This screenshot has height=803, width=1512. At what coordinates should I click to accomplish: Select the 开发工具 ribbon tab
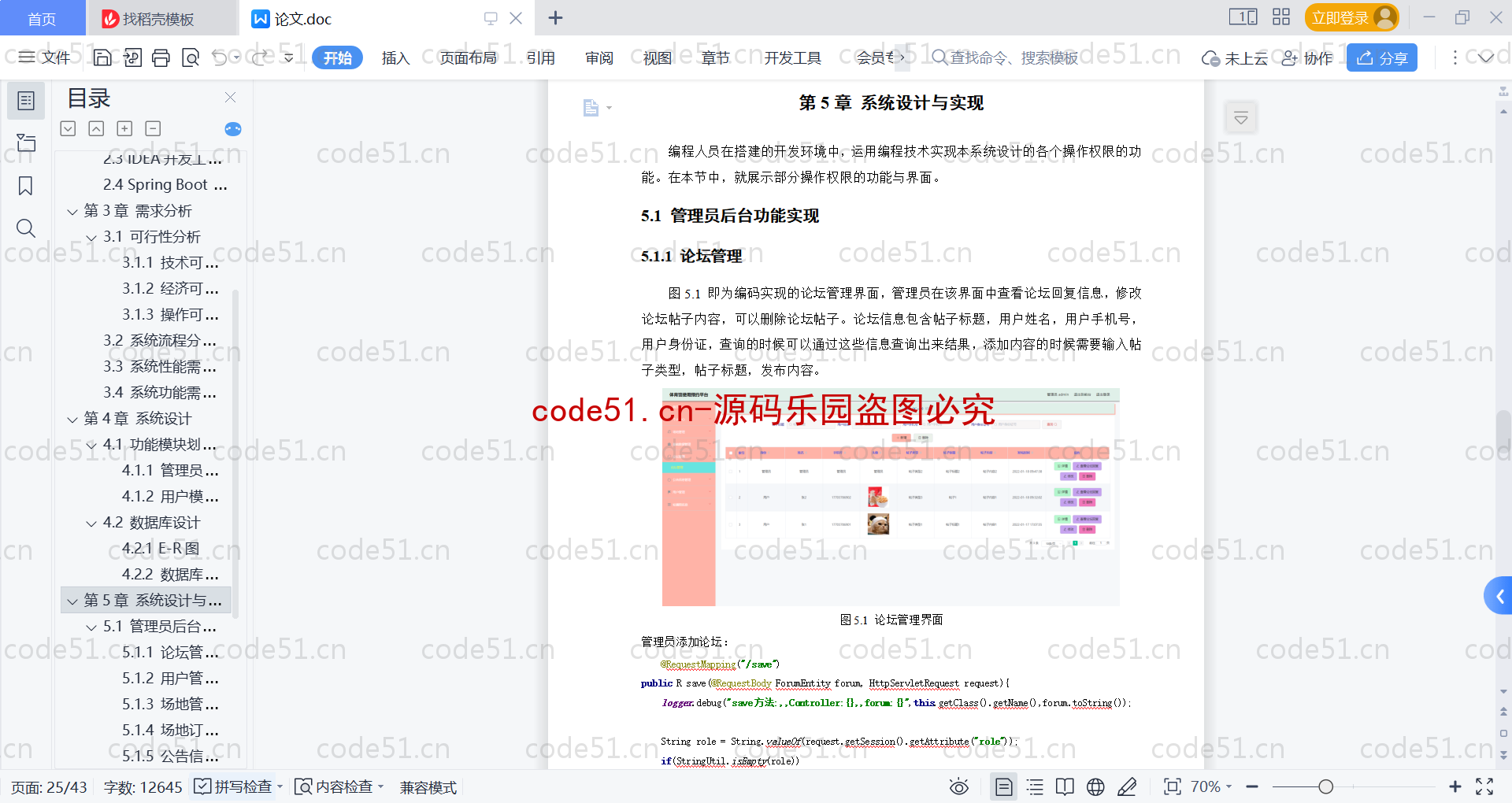pos(793,57)
